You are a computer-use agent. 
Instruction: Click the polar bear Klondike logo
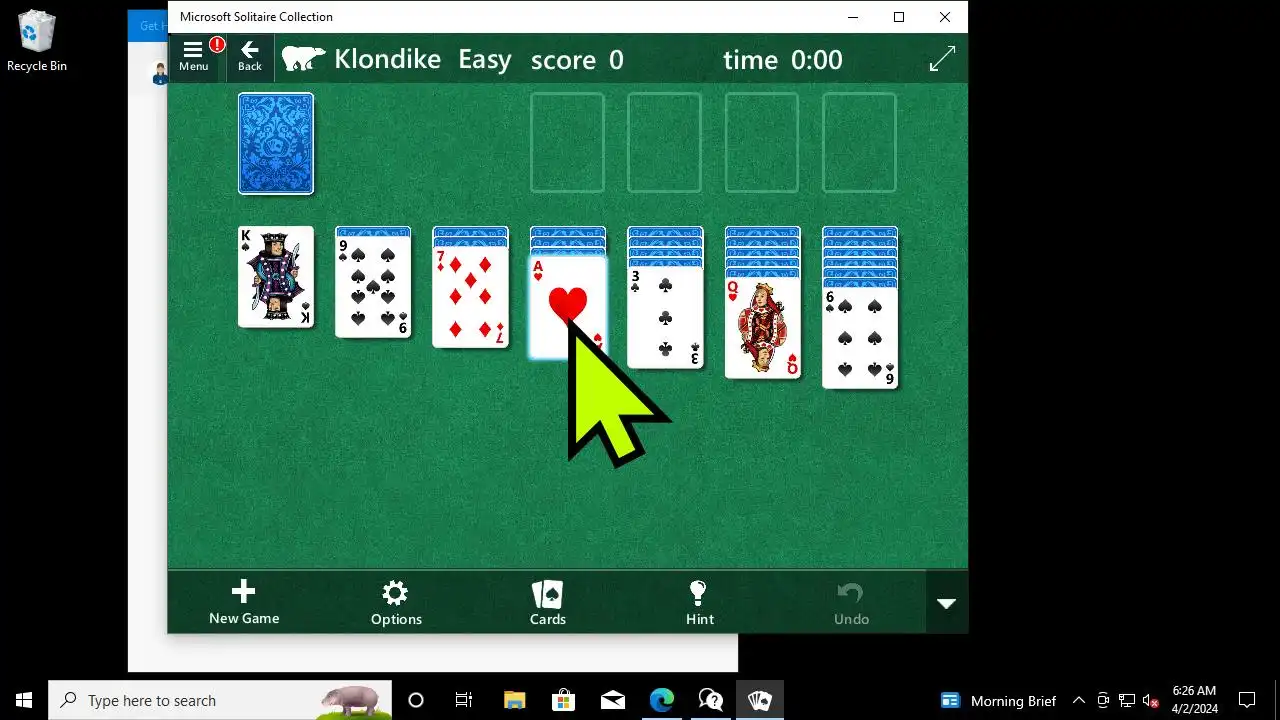[x=303, y=59]
